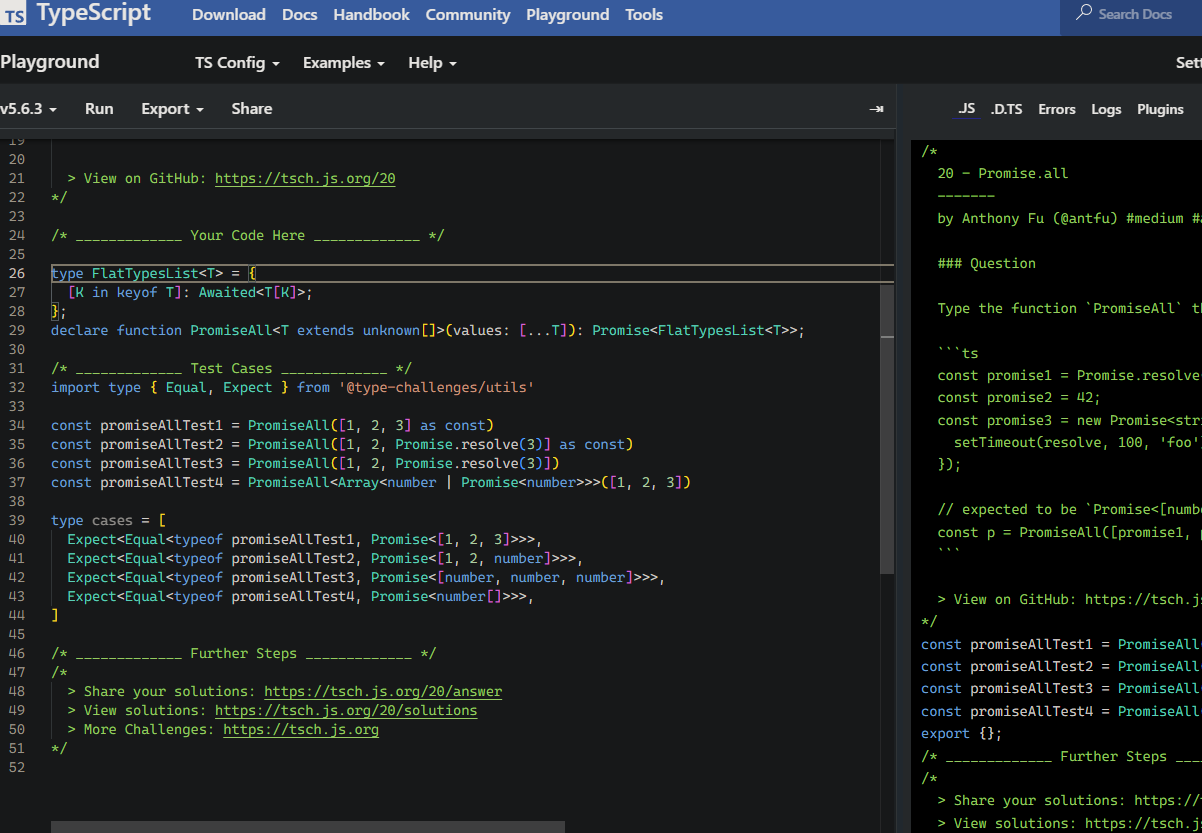Click the Share button
Viewport: 1202px width, 833px height.
(x=251, y=109)
